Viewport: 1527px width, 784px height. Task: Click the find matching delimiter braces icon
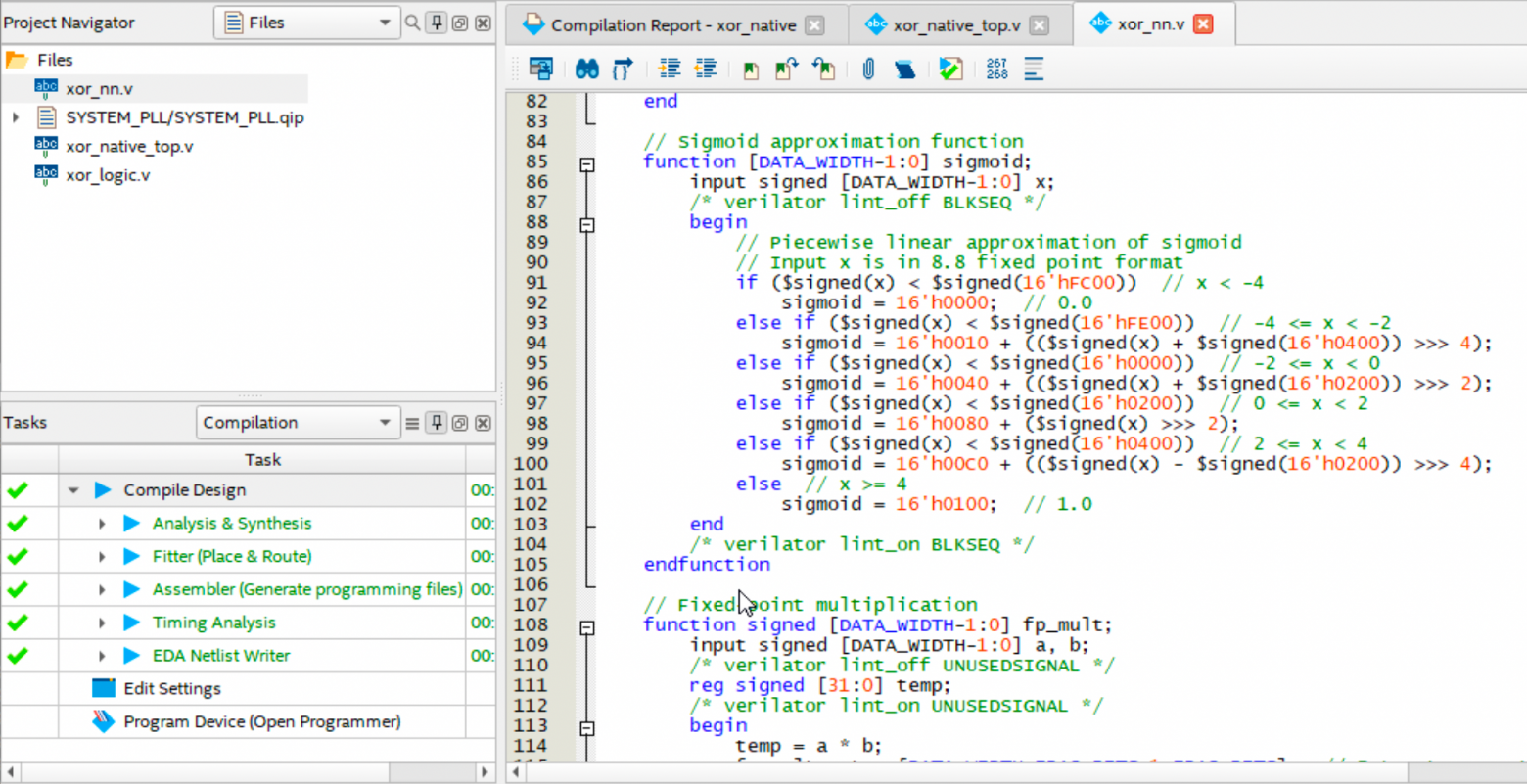[x=623, y=69]
